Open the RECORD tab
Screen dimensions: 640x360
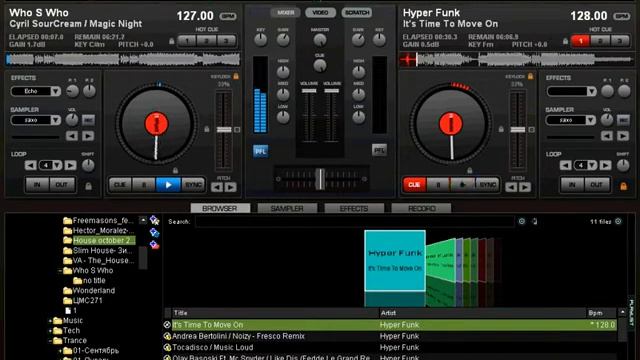(421, 208)
